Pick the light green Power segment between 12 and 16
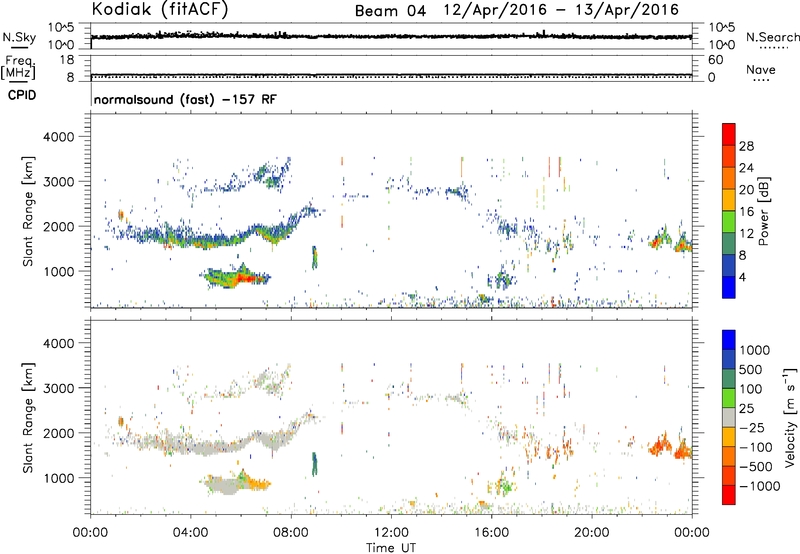This screenshot has width=800, height=554. (729, 221)
